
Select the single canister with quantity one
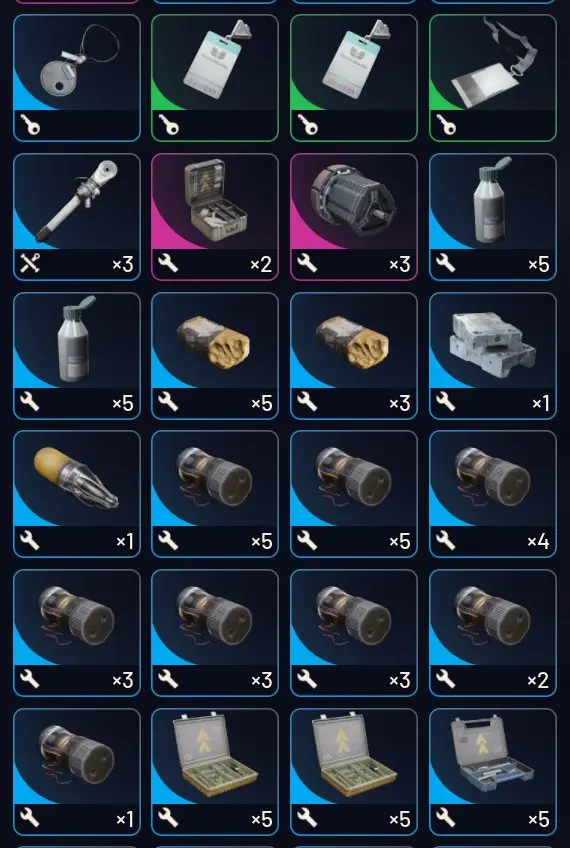[77, 772]
